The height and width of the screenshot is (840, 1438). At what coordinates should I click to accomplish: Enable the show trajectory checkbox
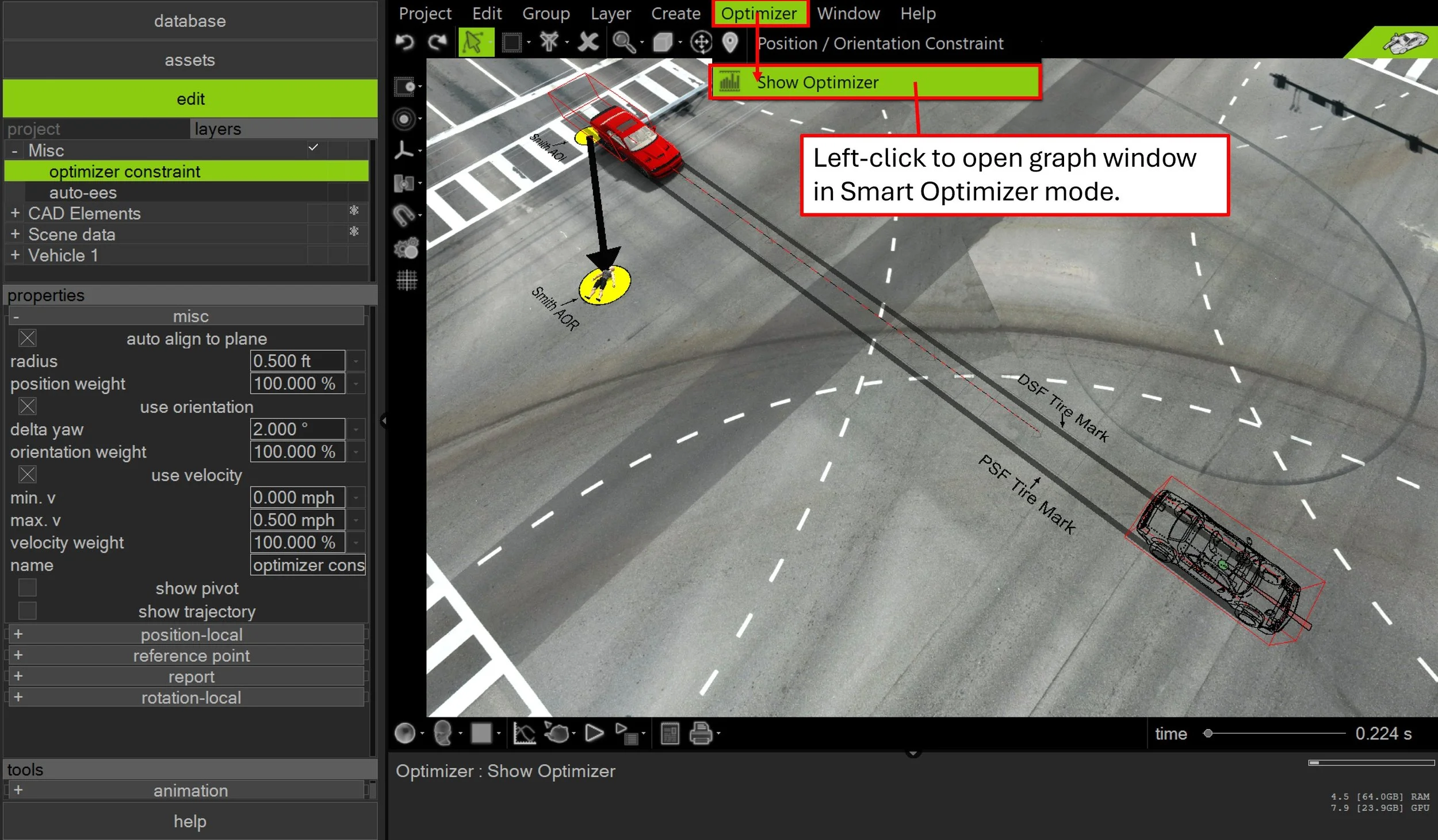[28, 611]
